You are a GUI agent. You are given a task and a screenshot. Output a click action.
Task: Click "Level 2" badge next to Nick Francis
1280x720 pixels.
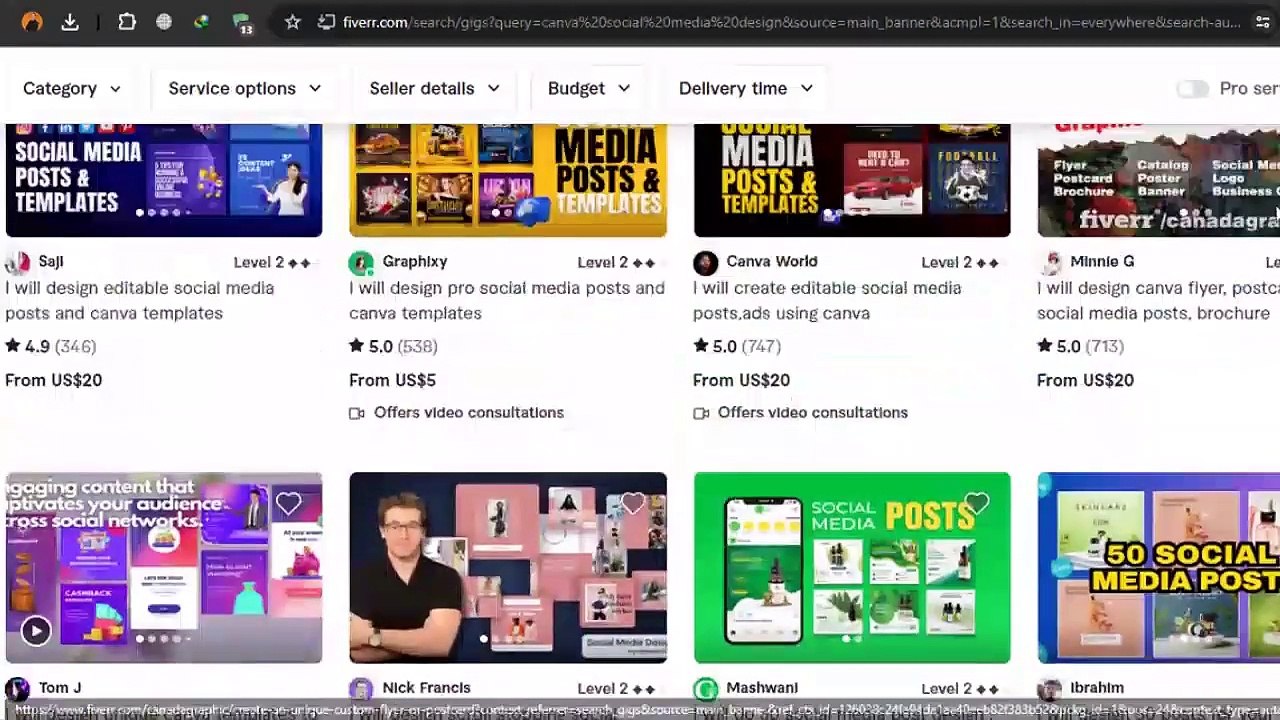(616, 689)
